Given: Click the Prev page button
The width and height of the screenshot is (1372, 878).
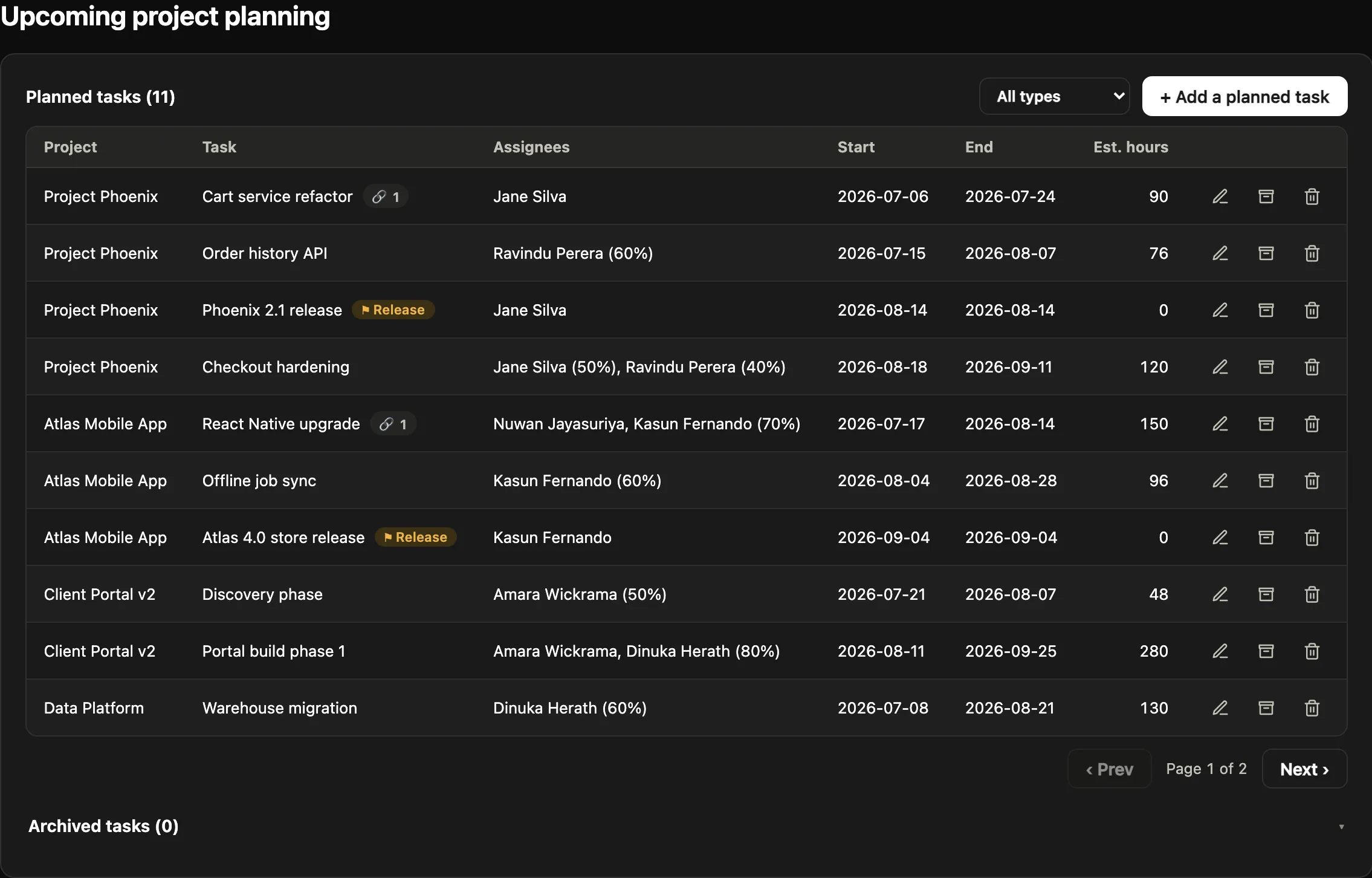Looking at the screenshot, I should [1110, 769].
